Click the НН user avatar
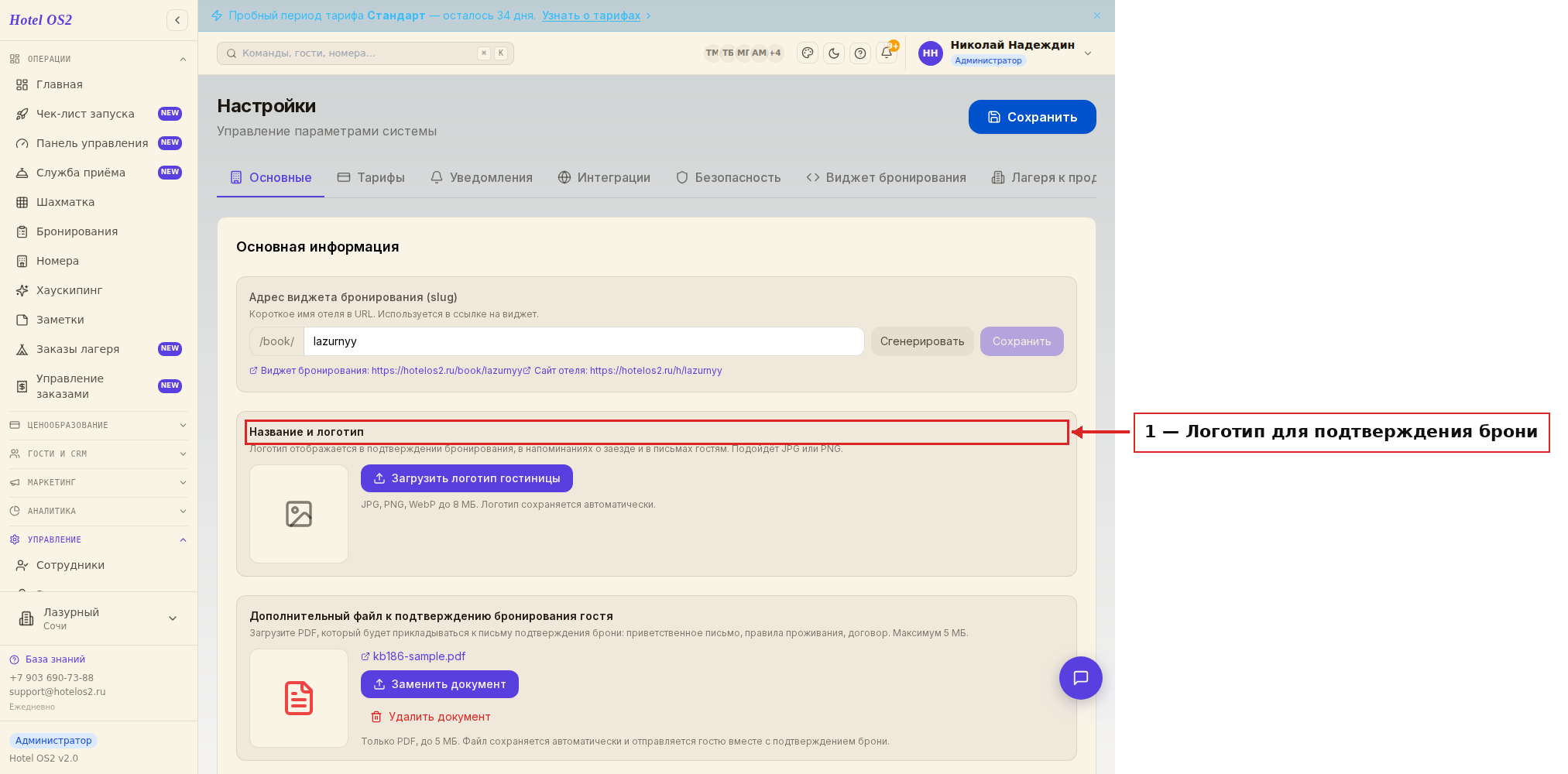Viewport: 1568px width, 774px height. point(930,53)
